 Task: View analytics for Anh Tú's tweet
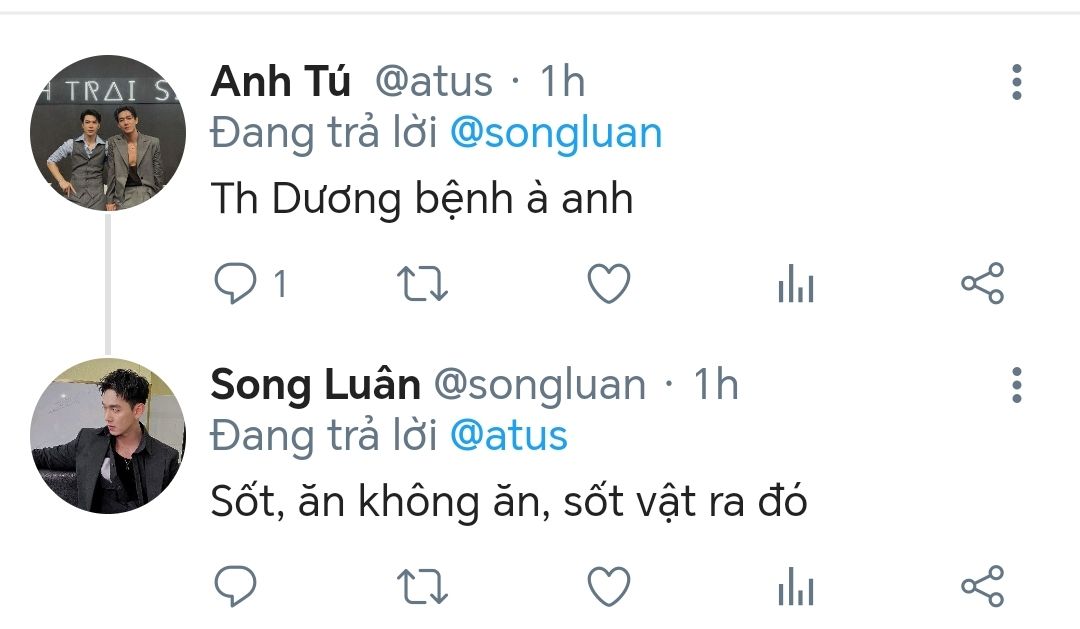[796, 287]
